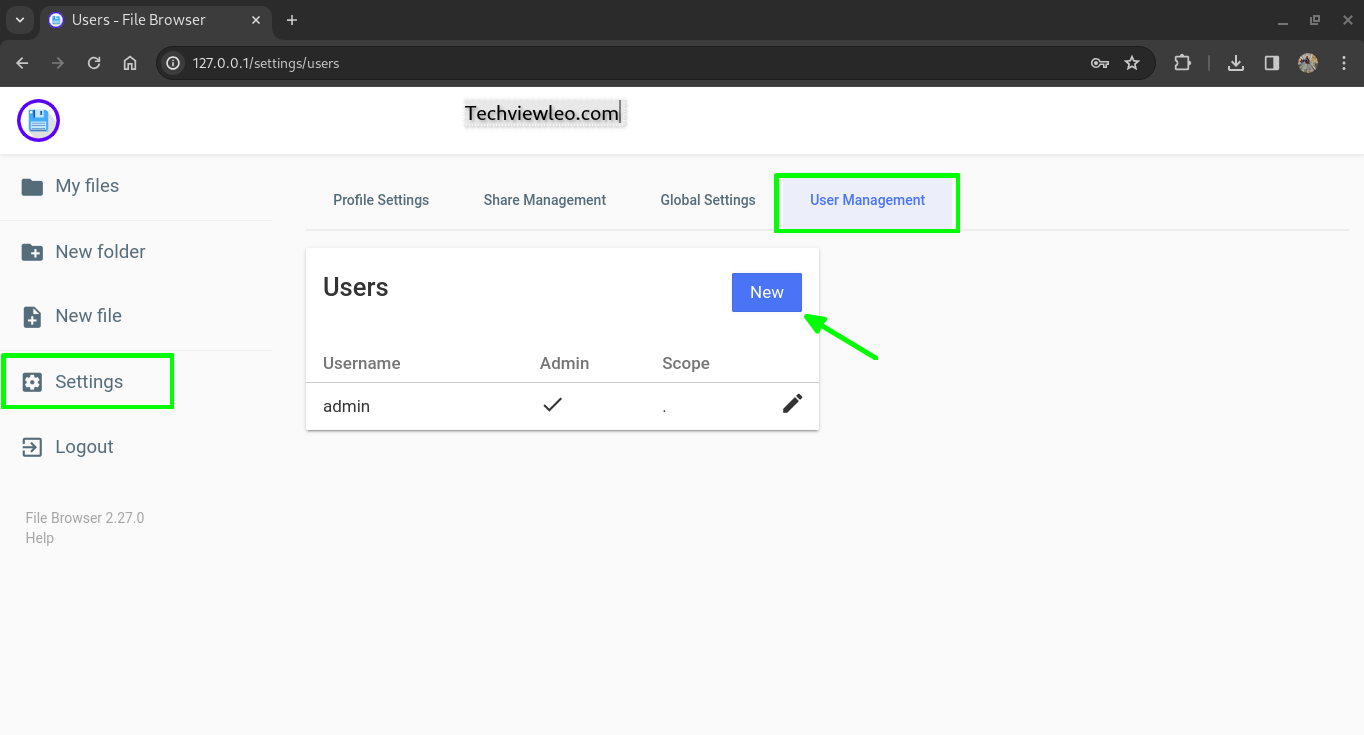Switch to the Global Settings tab
The height and width of the screenshot is (735, 1364).
(707, 200)
